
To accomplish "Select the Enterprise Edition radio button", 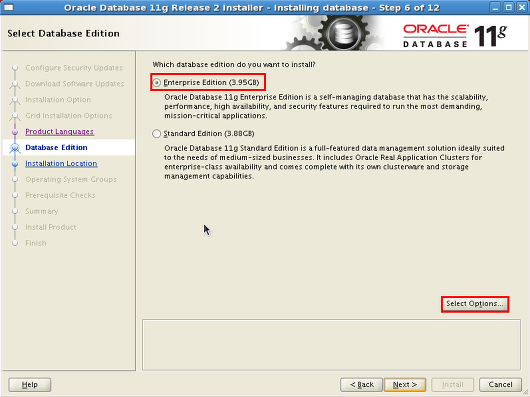I will (156, 82).
